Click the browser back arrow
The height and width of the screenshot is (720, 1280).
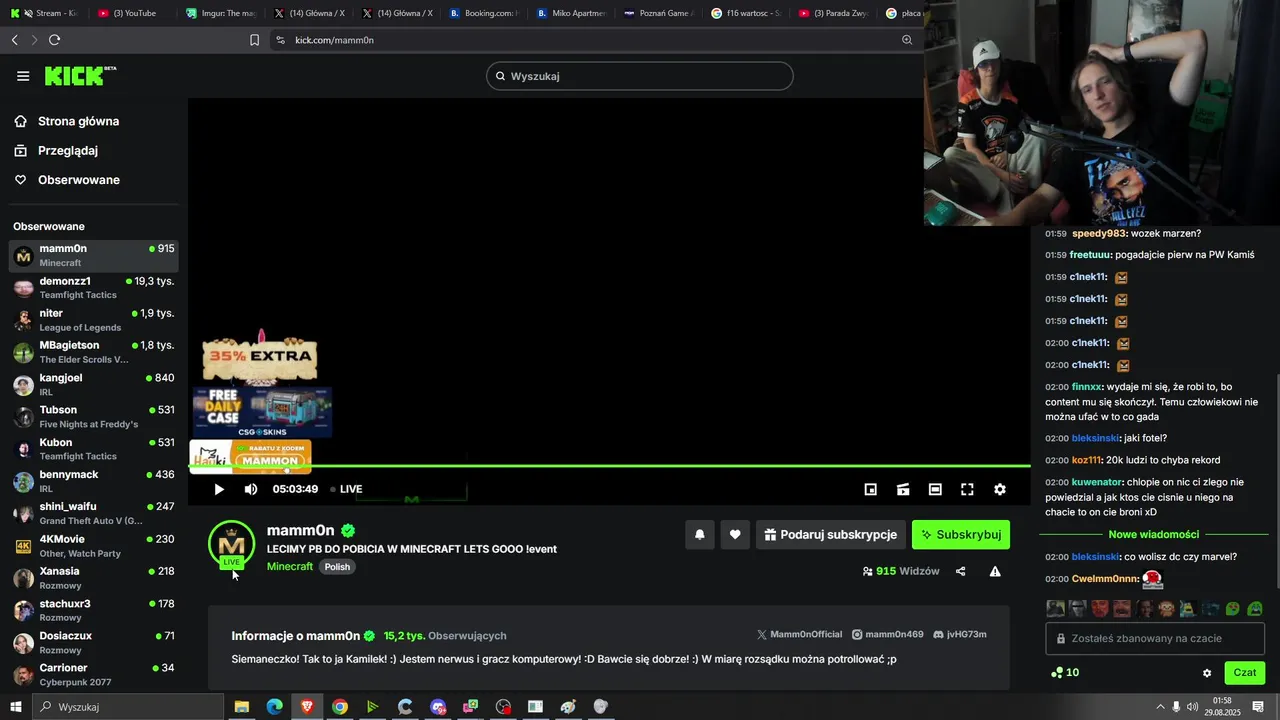[x=14, y=40]
